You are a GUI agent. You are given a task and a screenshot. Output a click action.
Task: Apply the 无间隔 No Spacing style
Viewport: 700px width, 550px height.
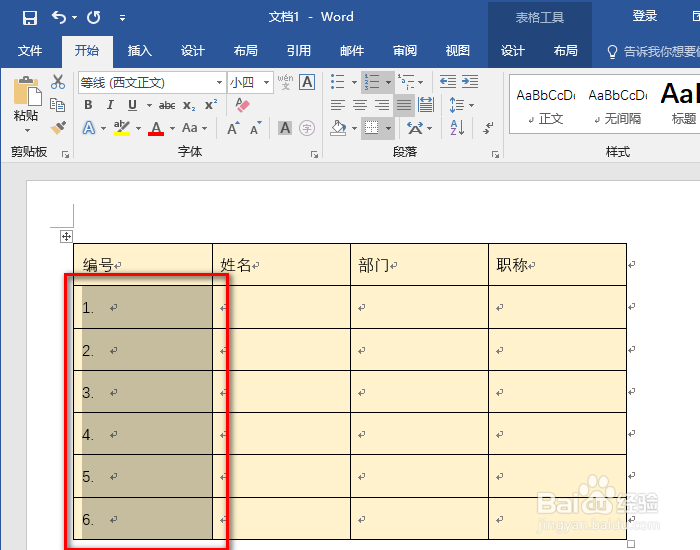(x=618, y=106)
